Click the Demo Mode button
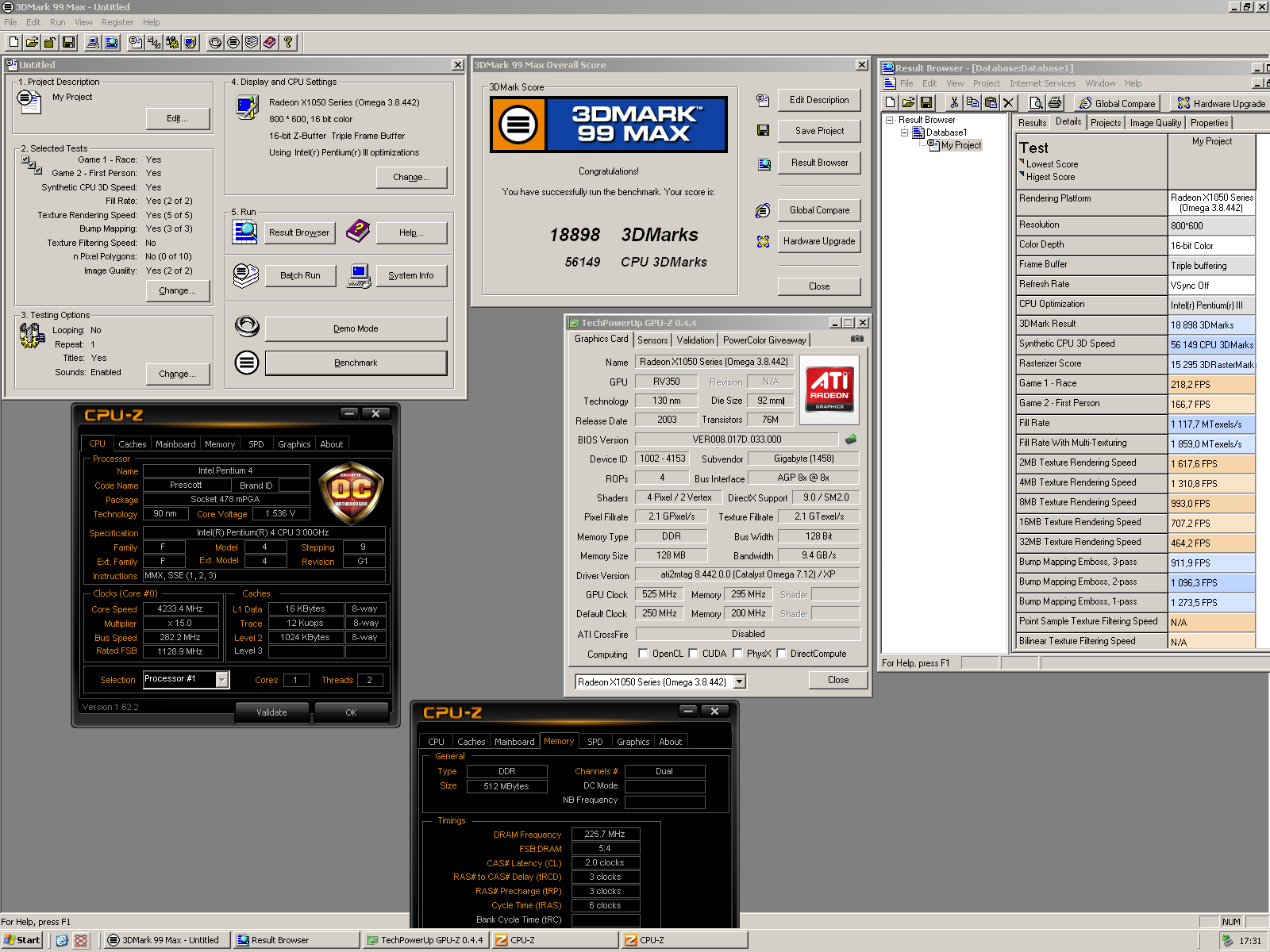This screenshot has width=1270, height=952. (x=356, y=328)
